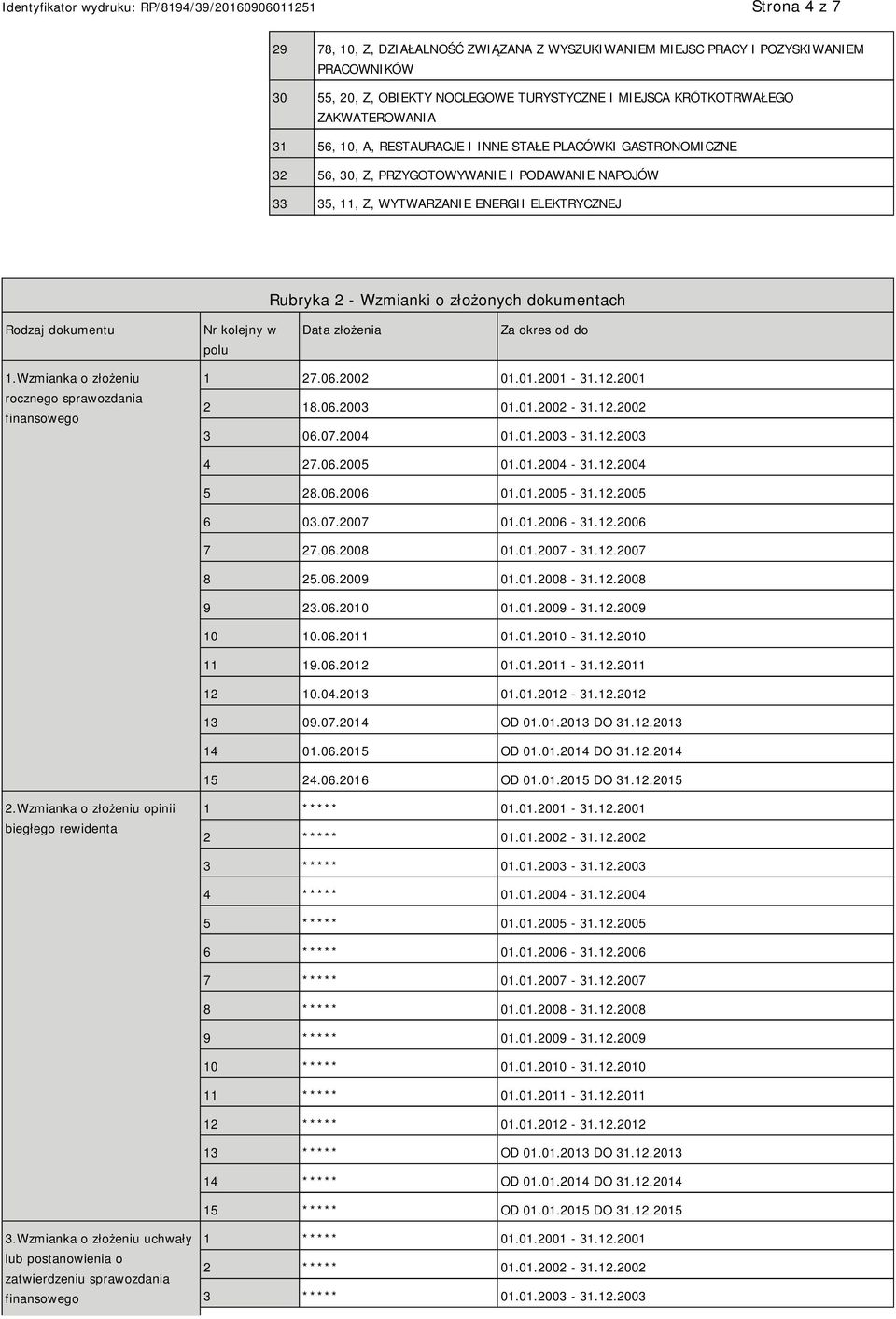Click section '1.Wzmianka o złożeniu rocznego sprawozdania finansowego'
The height and width of the screenshot is (1319, 896).
[x=74, y=399]
